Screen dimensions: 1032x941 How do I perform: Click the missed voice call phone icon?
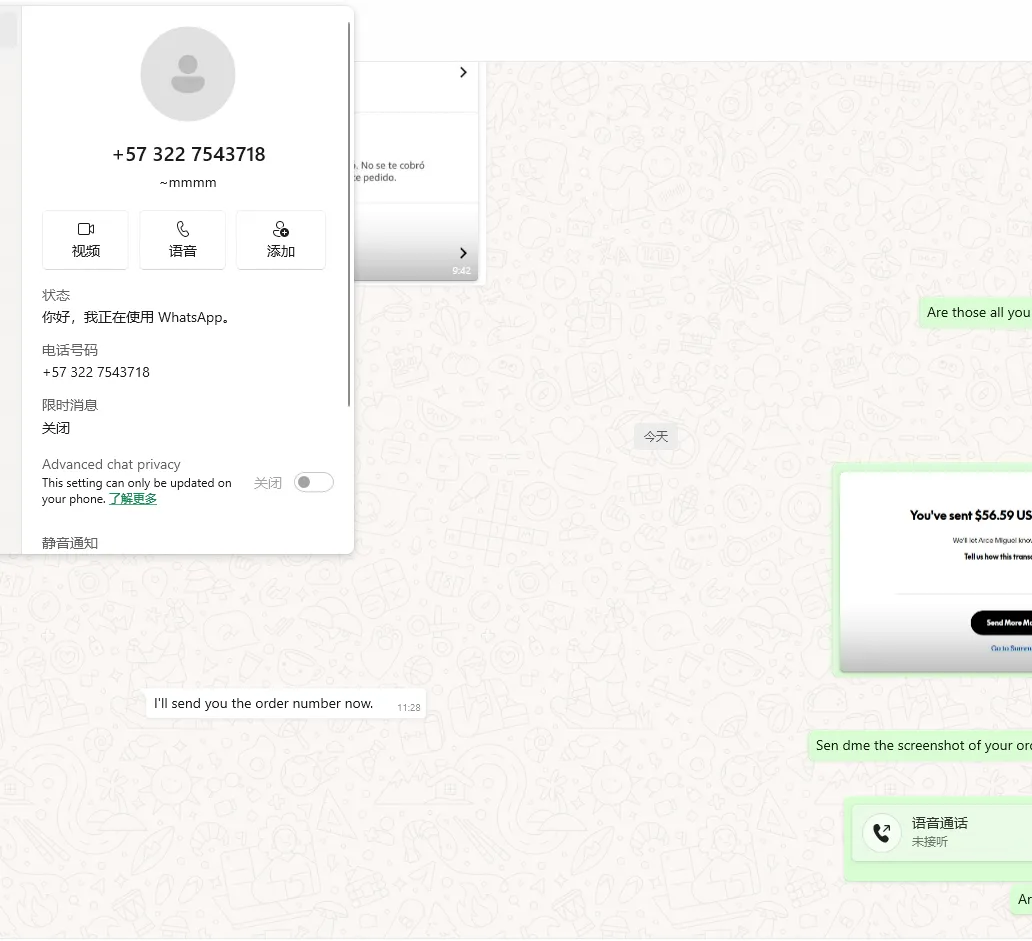click(x=881, y=832)
